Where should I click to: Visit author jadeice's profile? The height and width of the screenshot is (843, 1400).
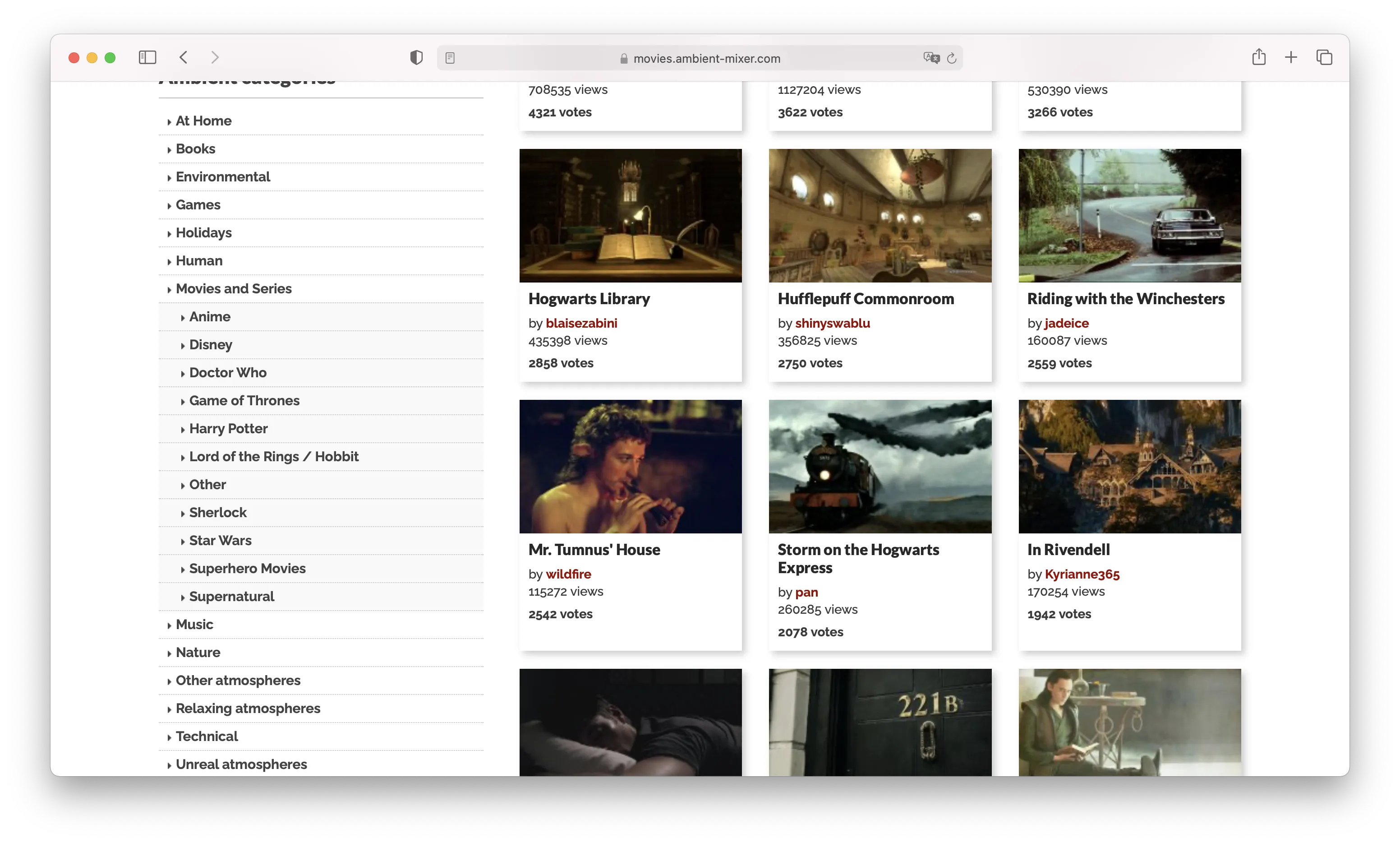1066,323
